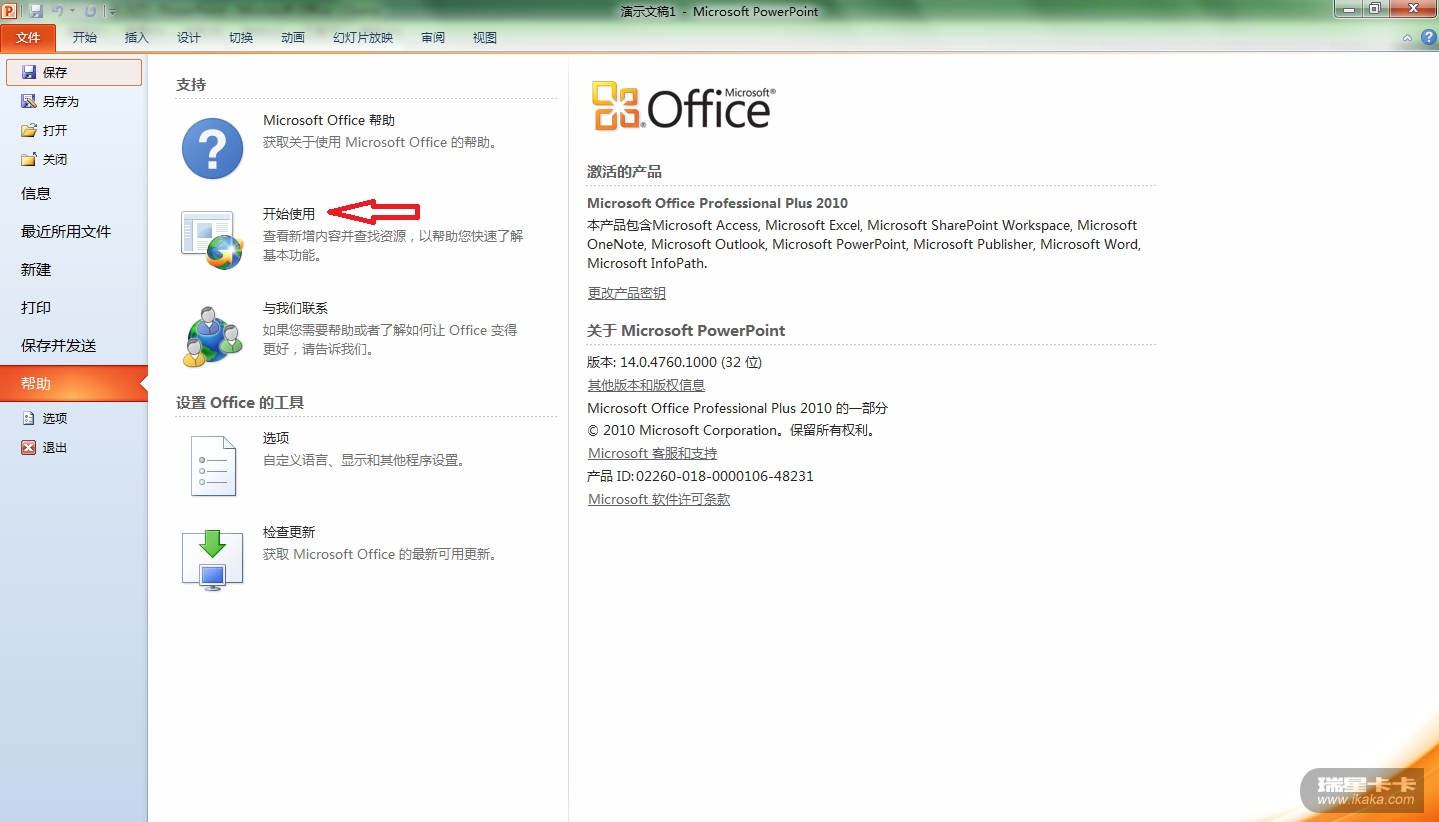Click the version text 14.0.4760.1000 (32 位)

(691, 362)
